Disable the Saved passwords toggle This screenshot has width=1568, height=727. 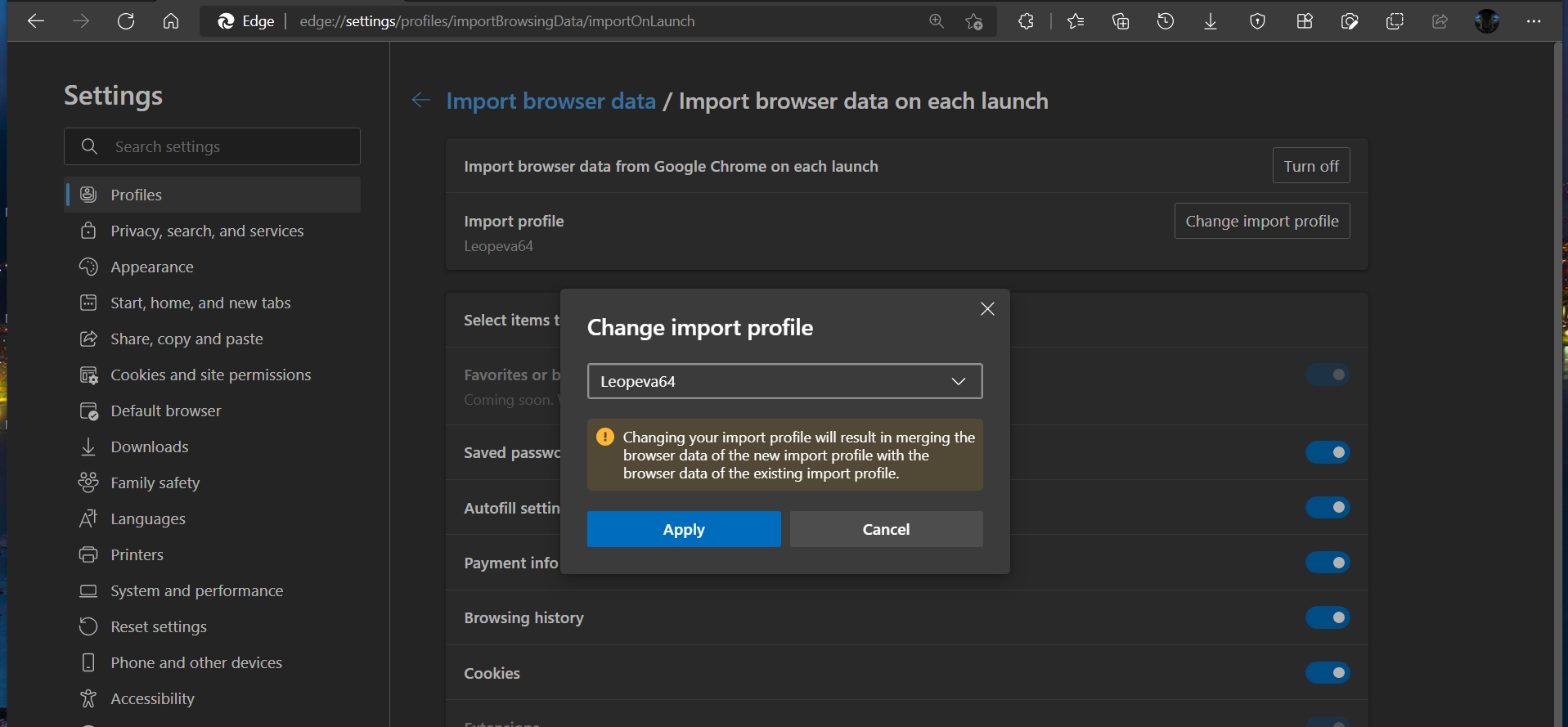click(1328, 452)
